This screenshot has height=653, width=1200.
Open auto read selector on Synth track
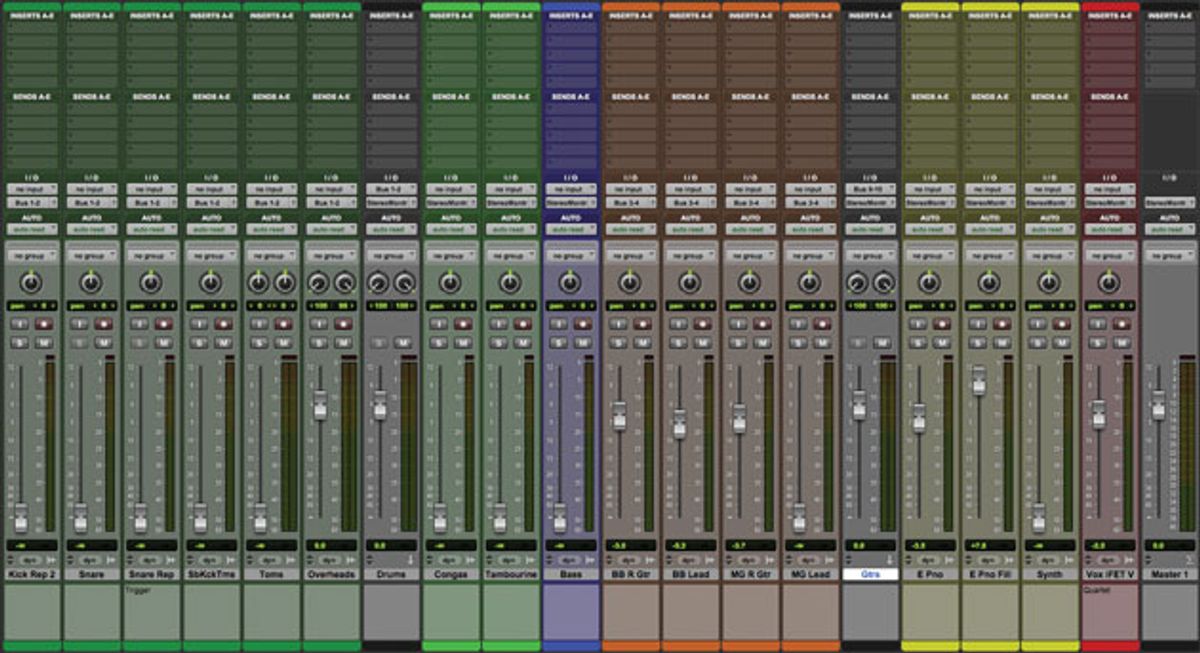pyautogui.click(x=1050, y=228)
